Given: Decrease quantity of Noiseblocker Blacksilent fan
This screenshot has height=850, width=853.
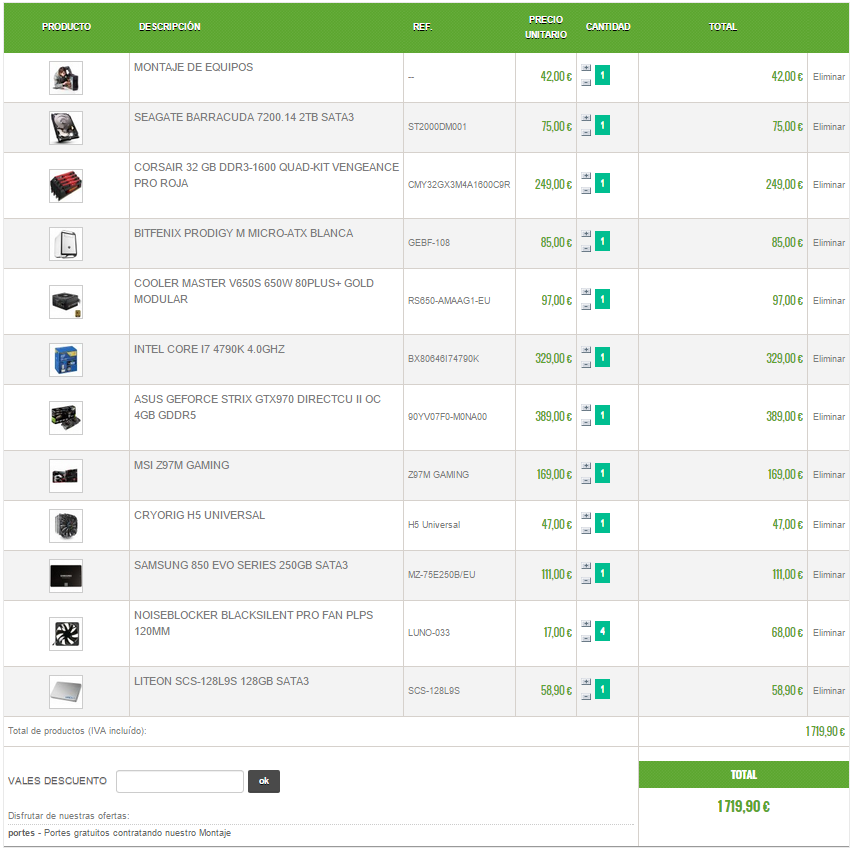Looking at the screenshot, I should click(586, 639).
